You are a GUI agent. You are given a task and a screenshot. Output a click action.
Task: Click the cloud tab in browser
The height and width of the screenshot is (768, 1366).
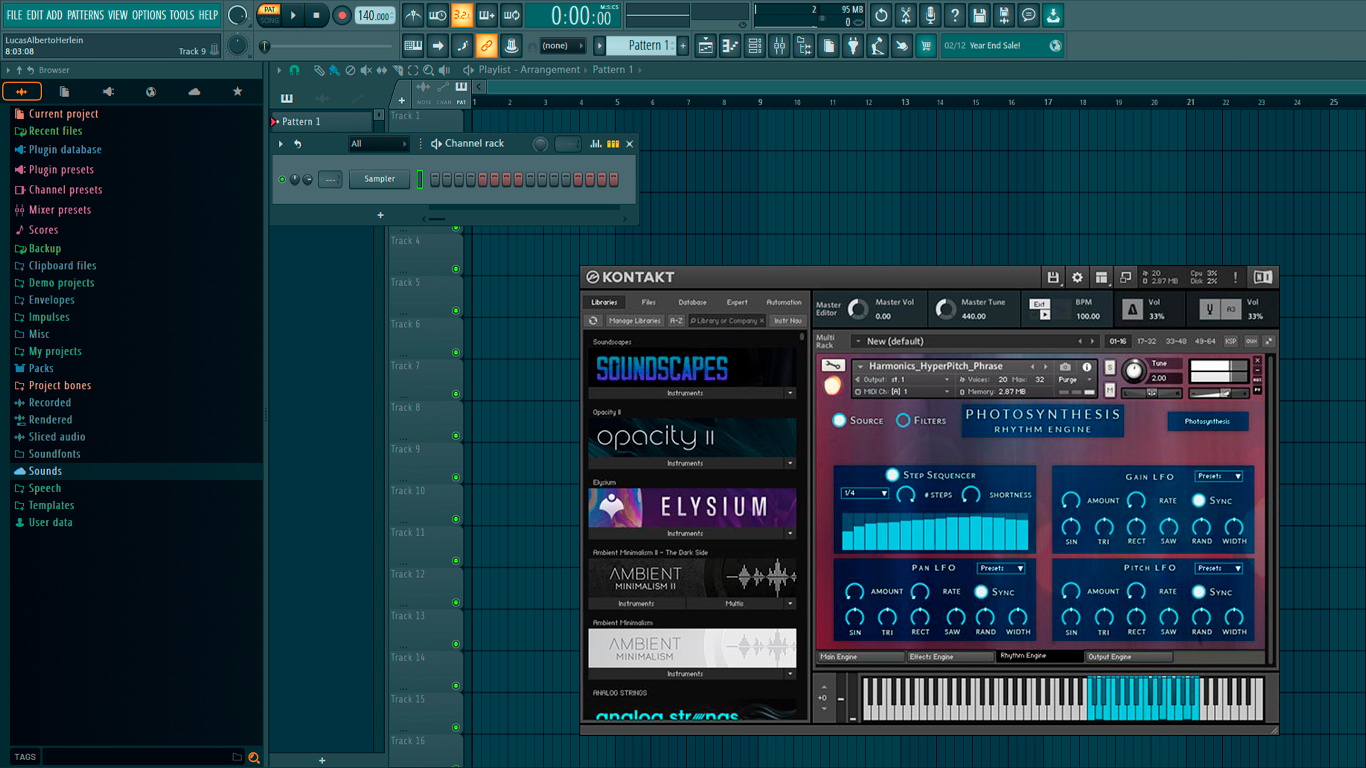click(x=194, y=92)
